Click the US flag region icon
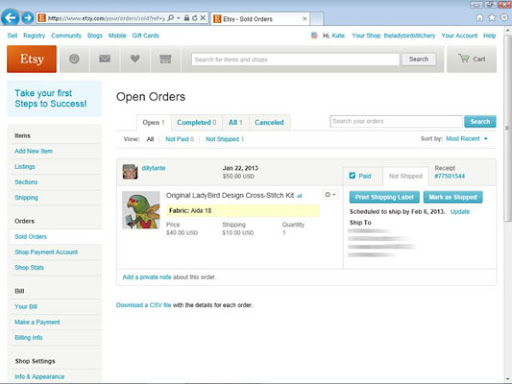The height and width of the screenshot is (384, 512). click(x=314, y=35)
